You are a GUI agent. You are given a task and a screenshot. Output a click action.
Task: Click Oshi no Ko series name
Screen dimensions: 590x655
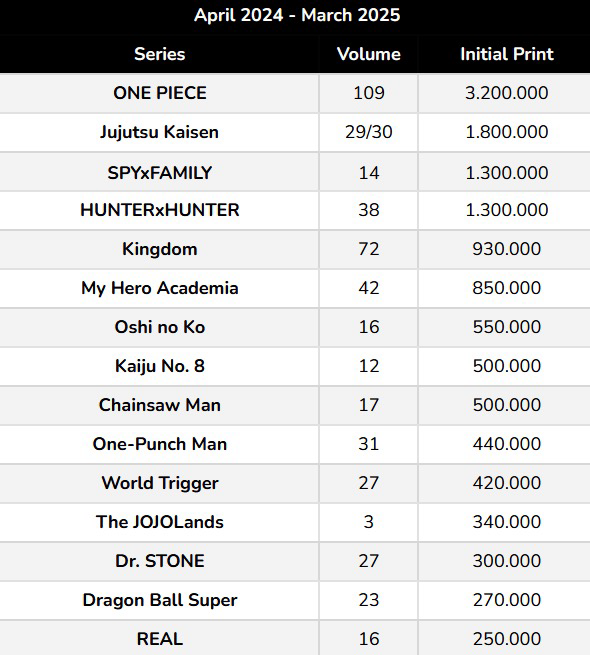click(160, 327)
